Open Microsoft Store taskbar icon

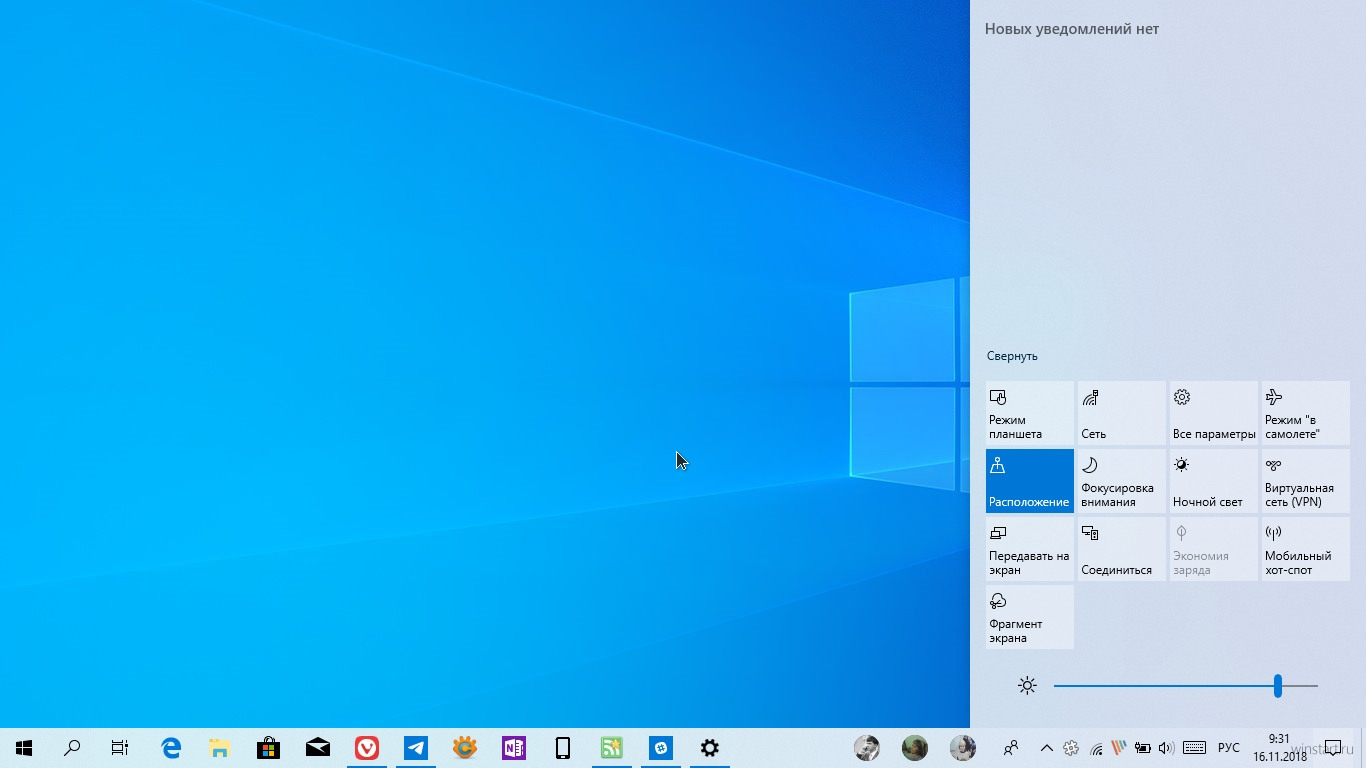coord(268,748)
